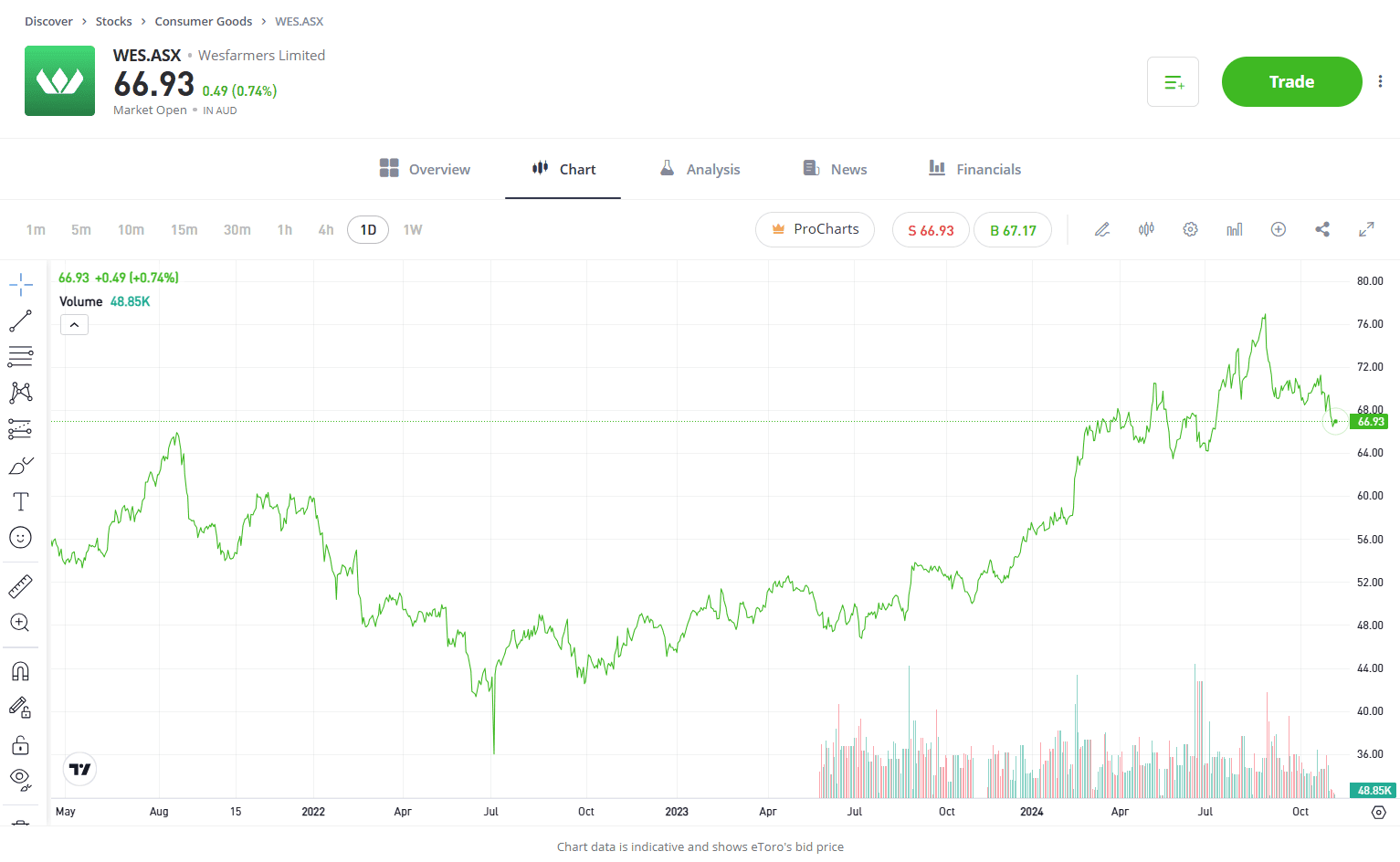Open the candlestick chart type selector
Viewport: 1400px width, 862px height.
1146,229
